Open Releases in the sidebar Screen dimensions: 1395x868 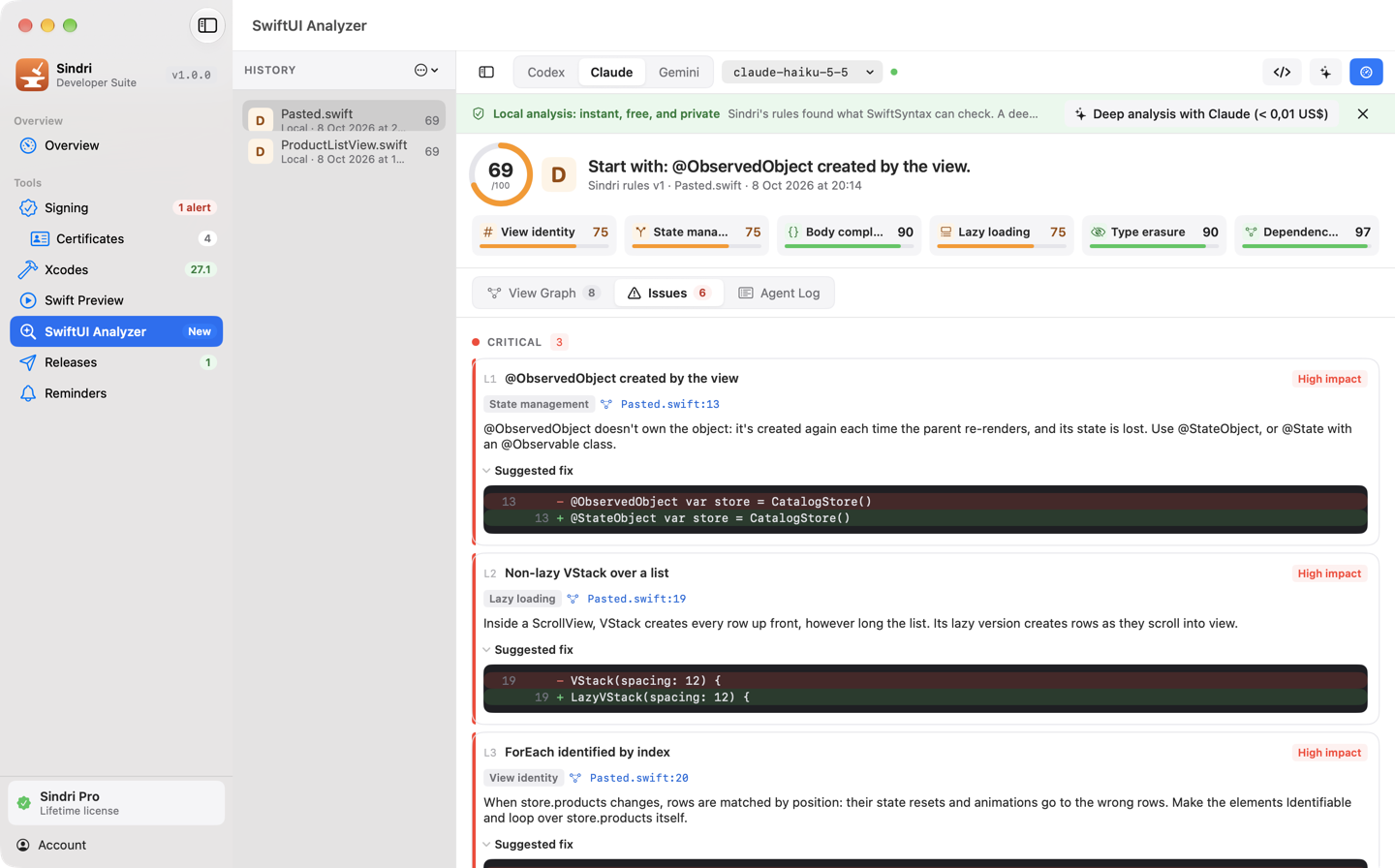click(116, 362)
